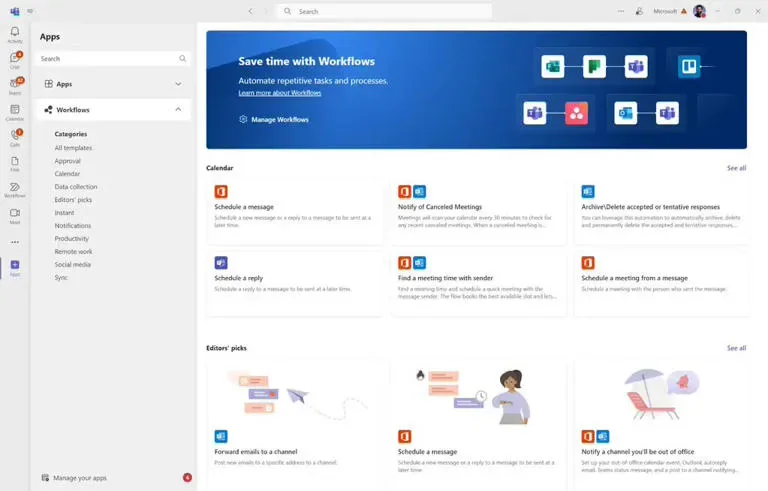Open Archive\Delete accepted or tentative responses template
768x491 pixels.
[x=662, y=212]
